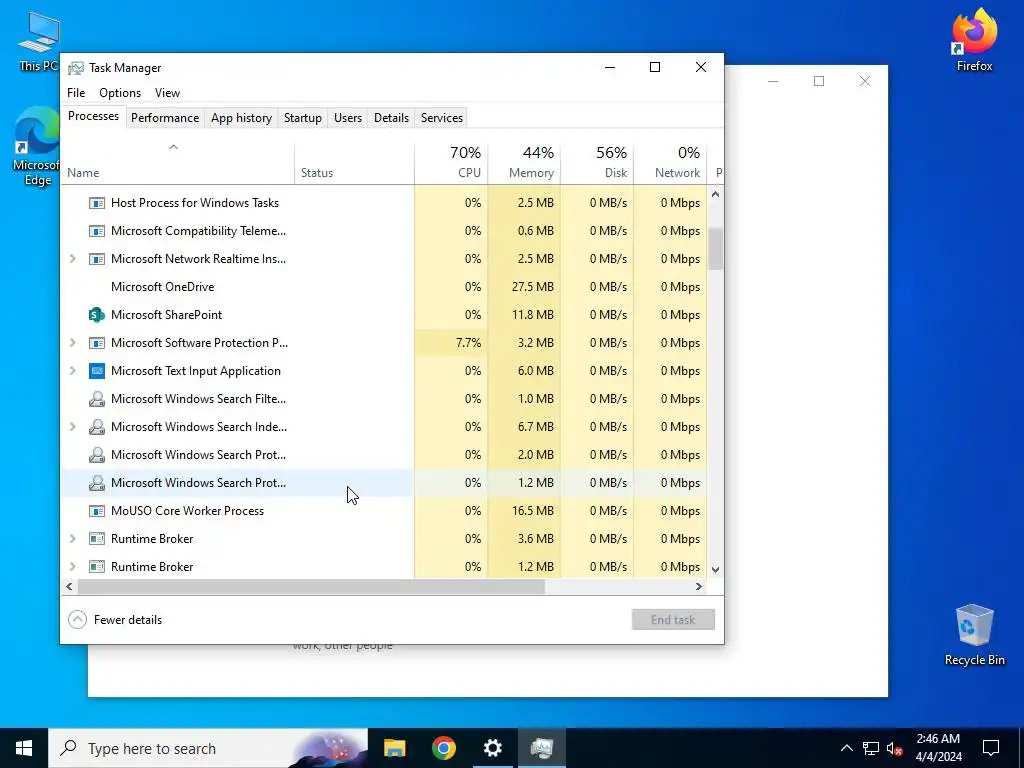
Task: Expand Microsoft Software Protection Platform process
Action: (x=72, y=343)
